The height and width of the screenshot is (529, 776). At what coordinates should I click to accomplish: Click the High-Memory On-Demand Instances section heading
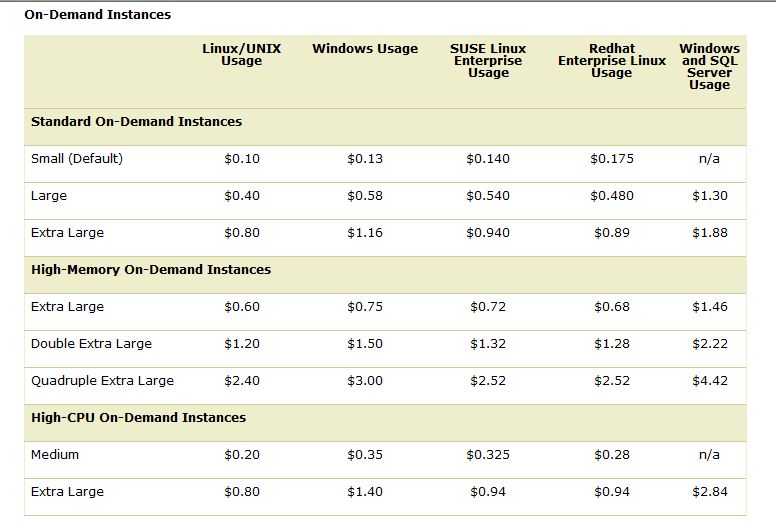(x=151, y=270)
